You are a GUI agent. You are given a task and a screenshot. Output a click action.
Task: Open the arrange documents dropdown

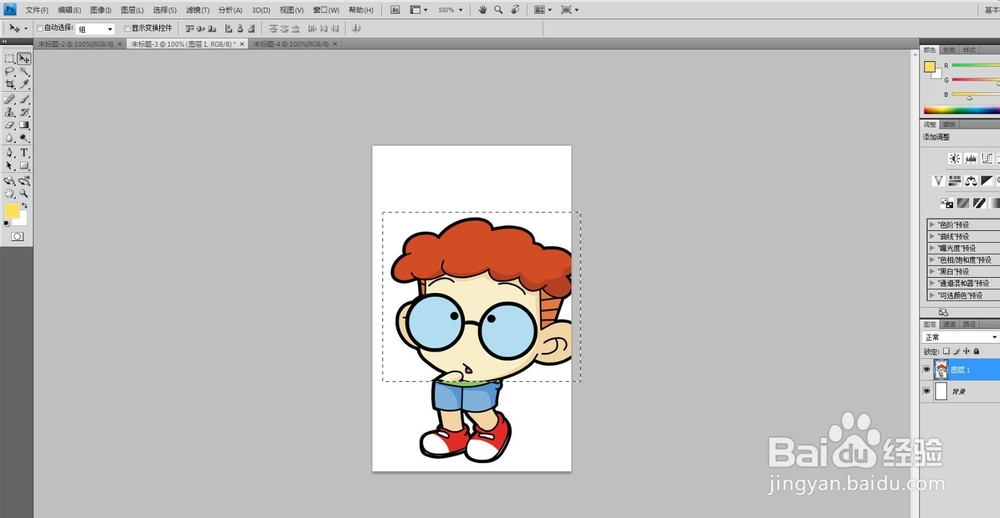click(x=542, y=10)
